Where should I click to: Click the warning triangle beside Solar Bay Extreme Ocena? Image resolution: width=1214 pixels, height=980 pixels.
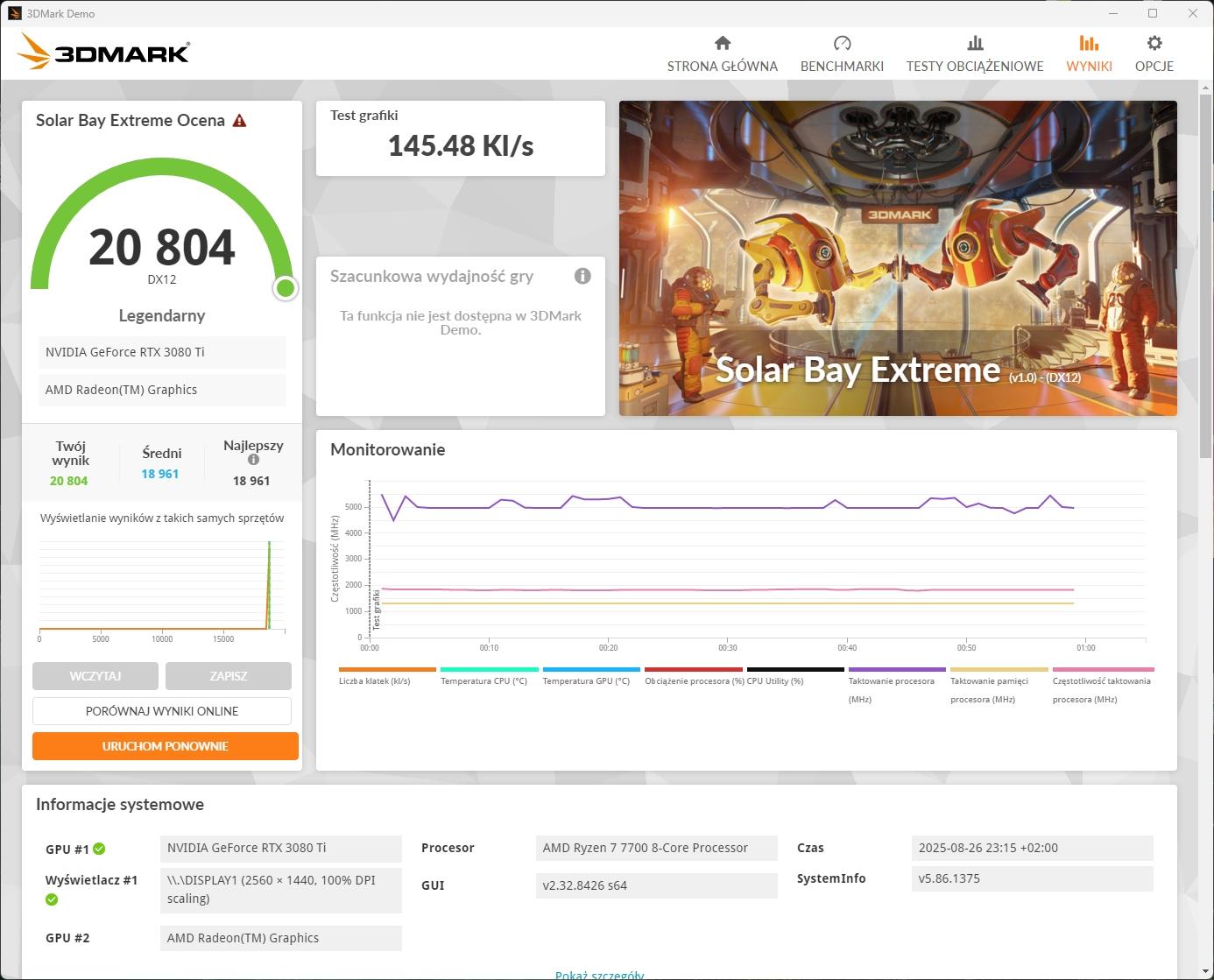[x=239, y=121]
